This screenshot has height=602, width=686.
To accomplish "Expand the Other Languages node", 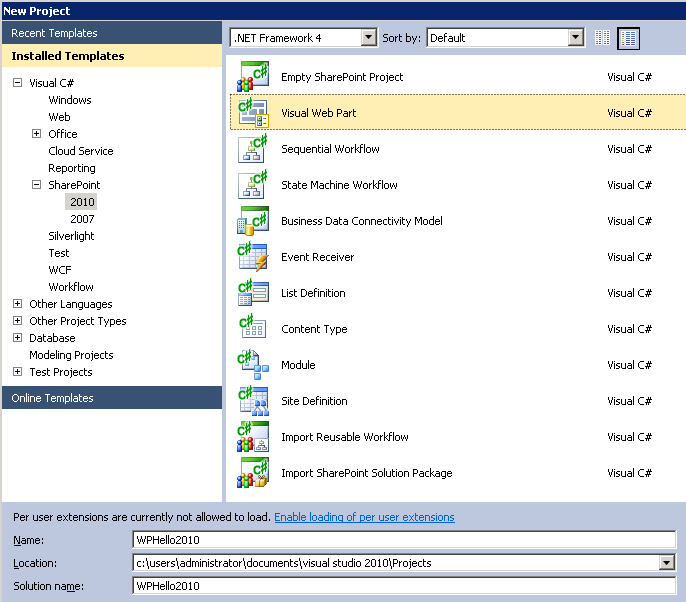I will (x=18, y=303).
